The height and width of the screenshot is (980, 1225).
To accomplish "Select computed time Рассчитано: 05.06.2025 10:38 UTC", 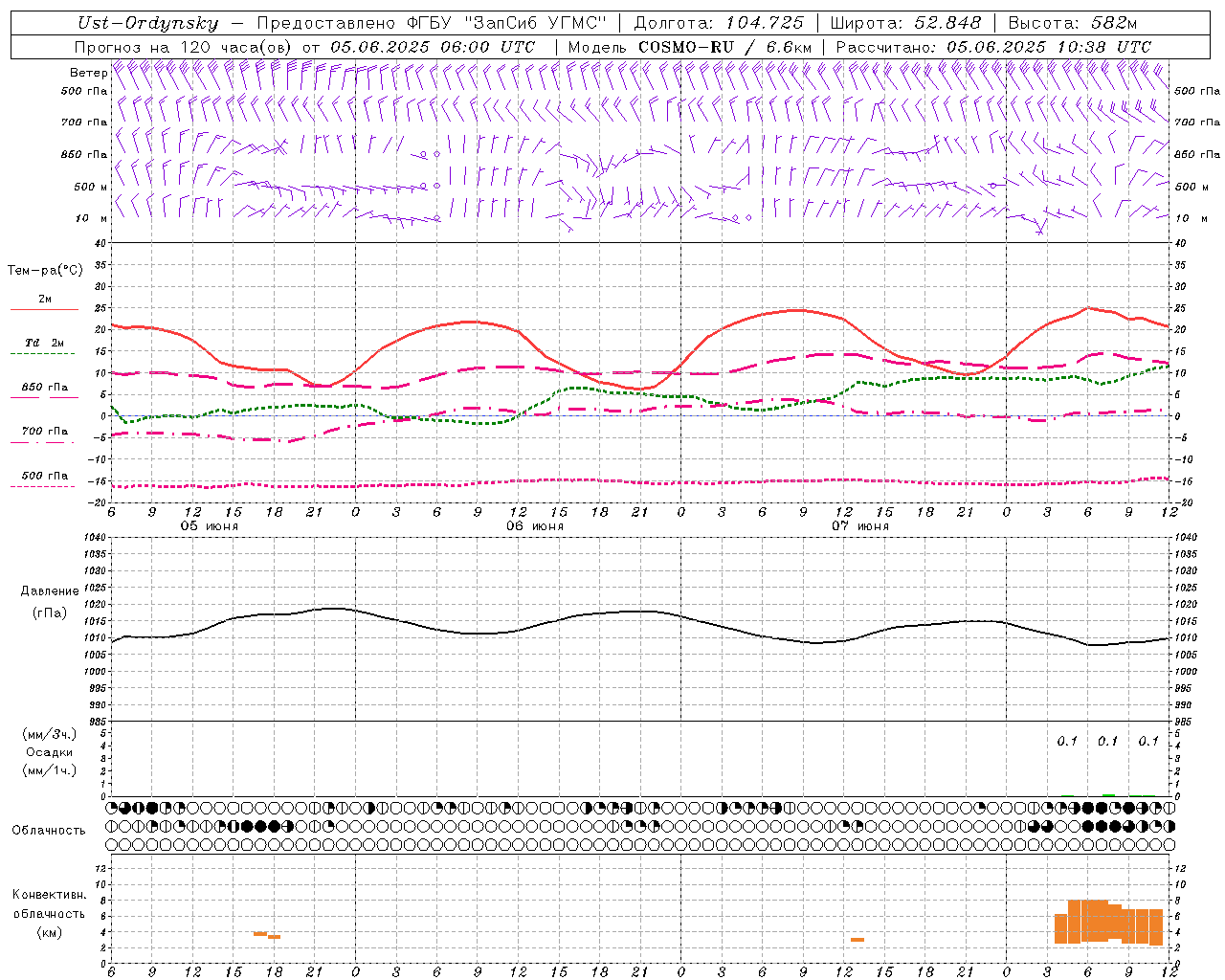I will tap(993, 47).
